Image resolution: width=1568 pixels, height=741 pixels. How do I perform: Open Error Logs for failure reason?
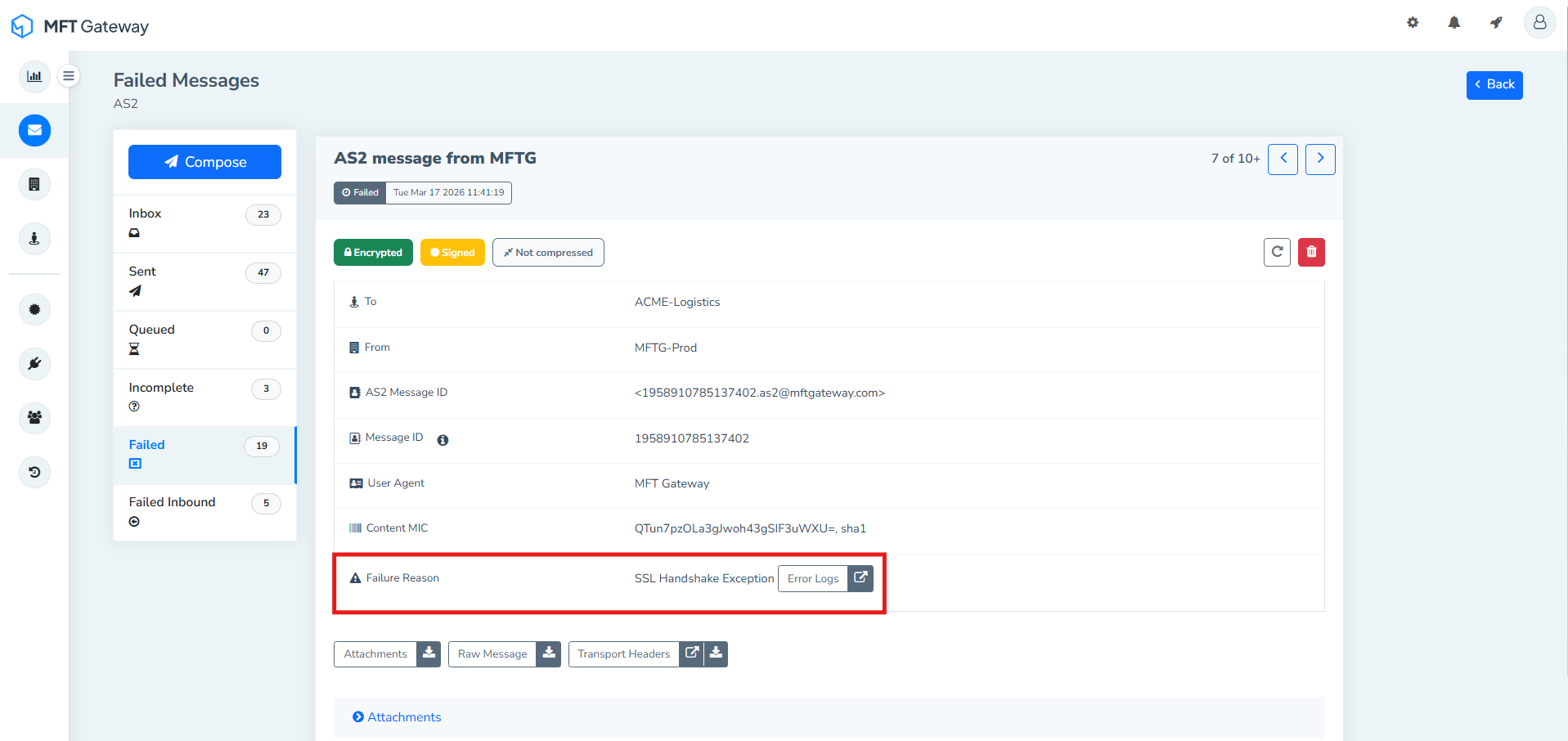[825, 578]
